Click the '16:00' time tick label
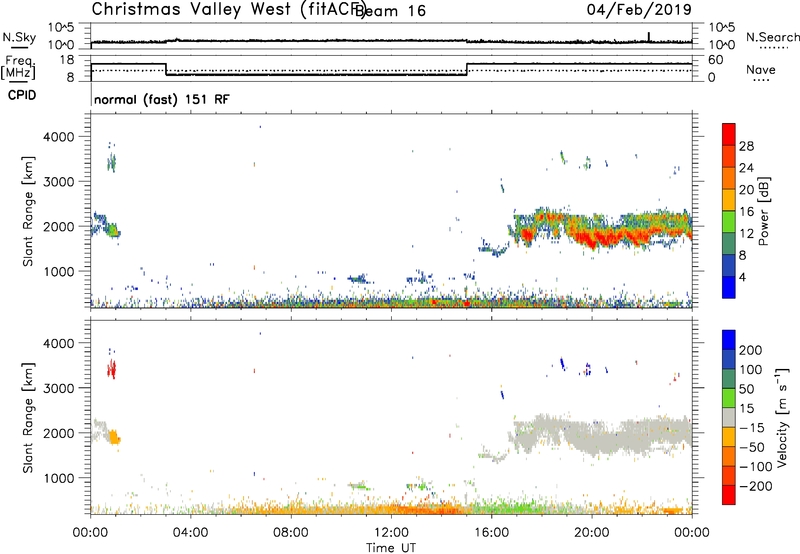The width and height of the screenshot is (800, 554). [x=491, y=533]
